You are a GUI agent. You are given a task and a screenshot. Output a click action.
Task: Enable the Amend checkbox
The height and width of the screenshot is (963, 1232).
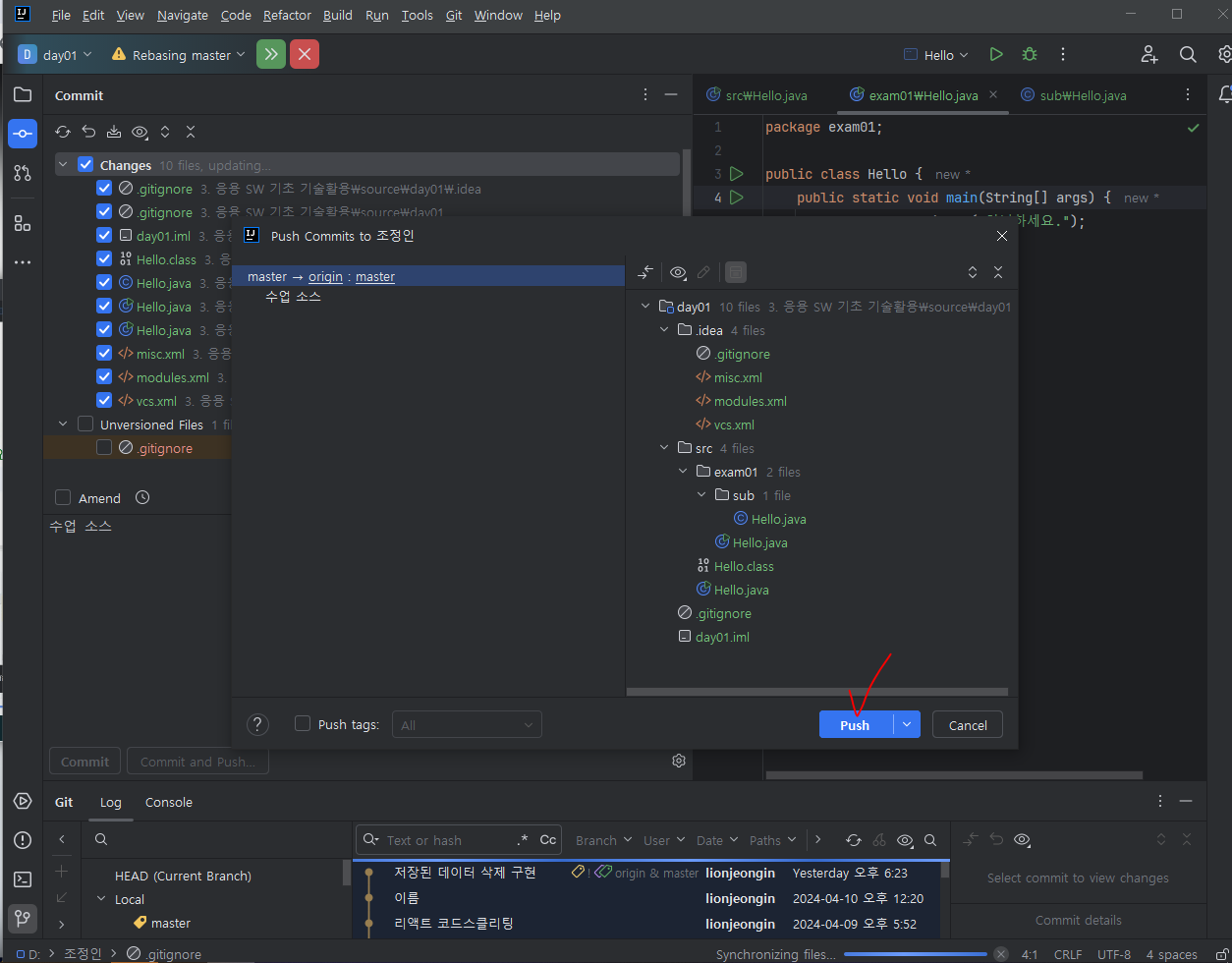tap(63, 498)
